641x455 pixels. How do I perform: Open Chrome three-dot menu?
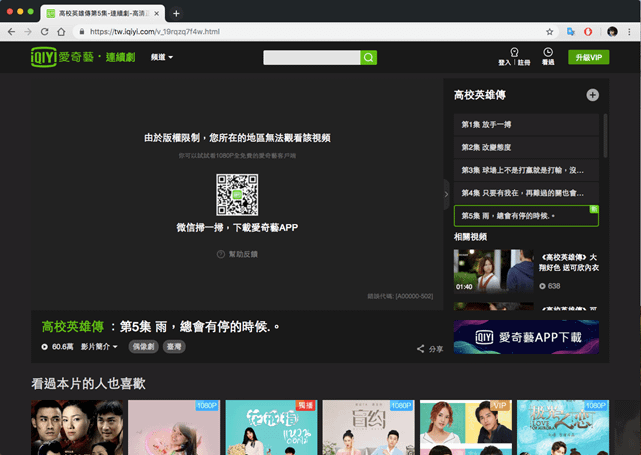629,32
